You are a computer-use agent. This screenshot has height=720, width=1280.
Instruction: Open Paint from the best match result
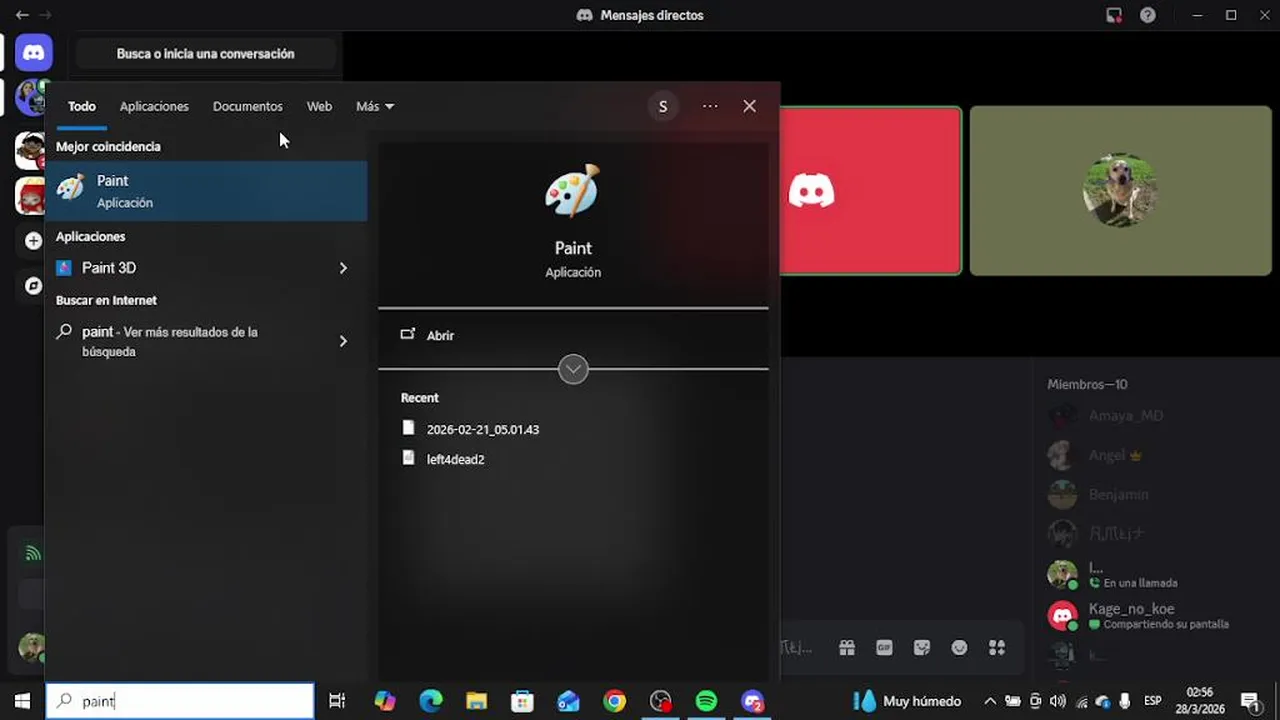tap(206, 191)
